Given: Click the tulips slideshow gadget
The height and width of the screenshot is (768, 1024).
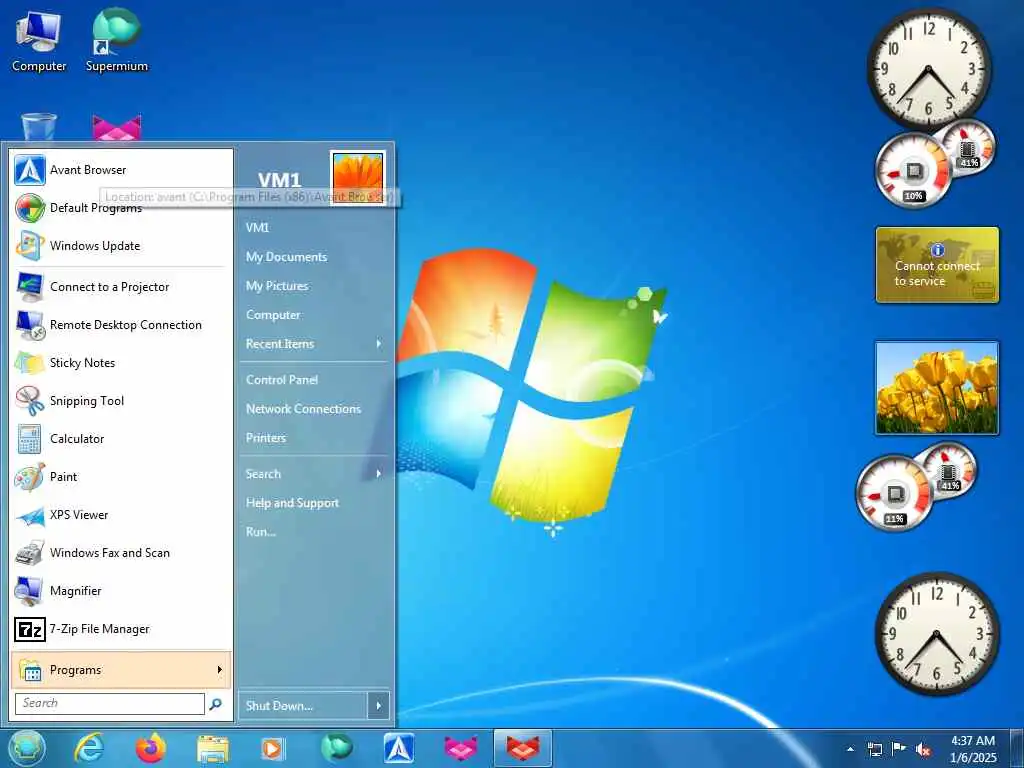Looking at the screenshot, I should pyautogui.click(x=936, y=388).
